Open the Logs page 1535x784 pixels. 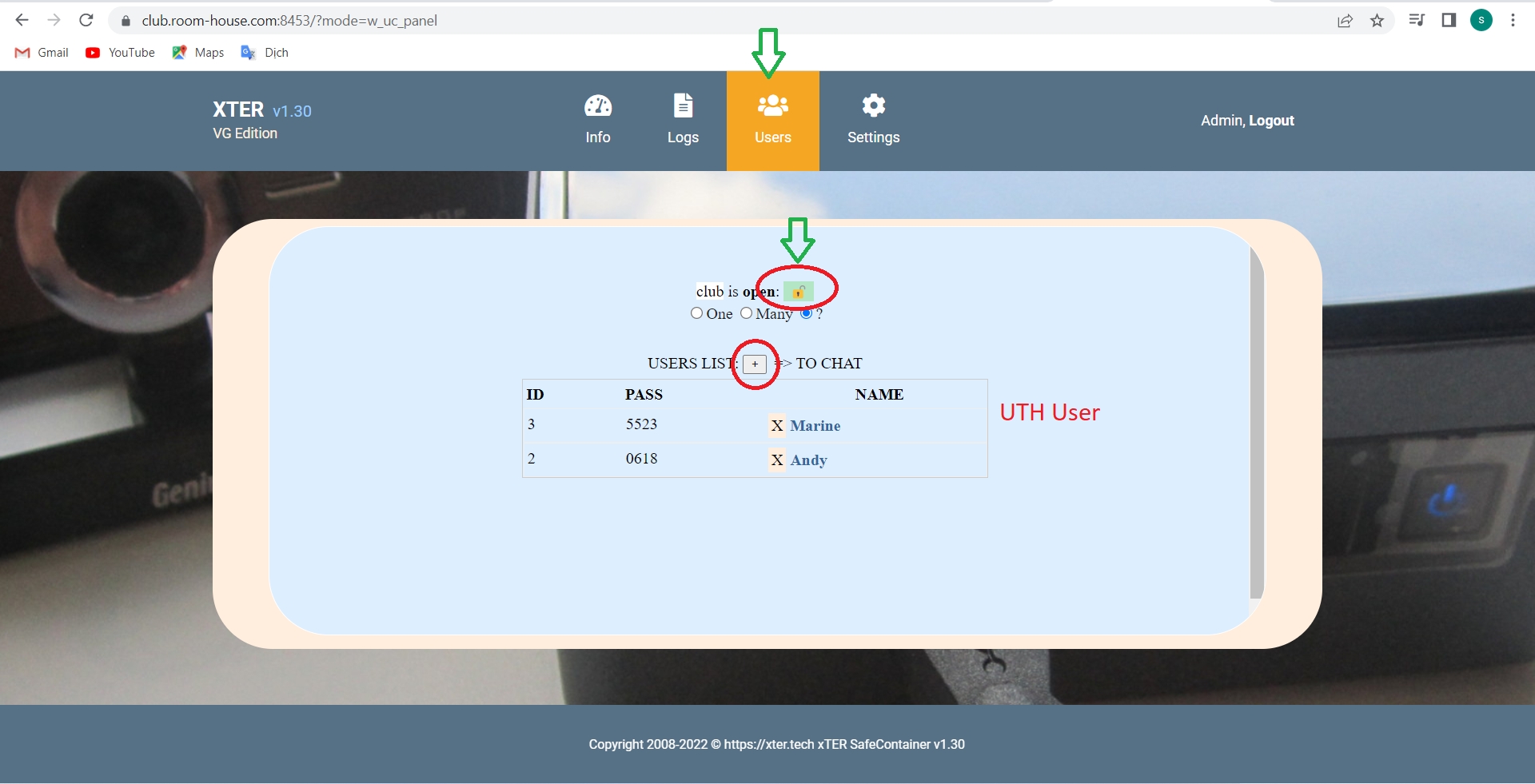[683, 120]
